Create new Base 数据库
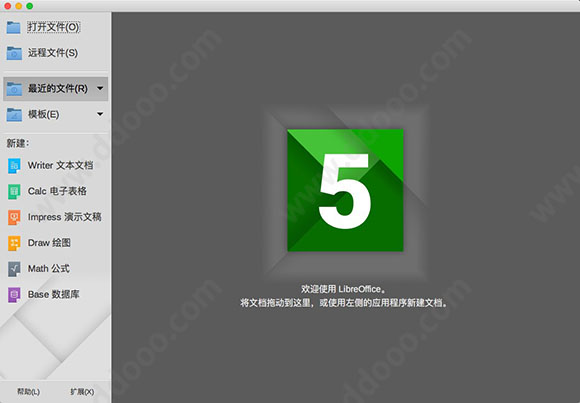Image resolution: width=580 pixels, height=403 pixels. (x=54, y=295)
